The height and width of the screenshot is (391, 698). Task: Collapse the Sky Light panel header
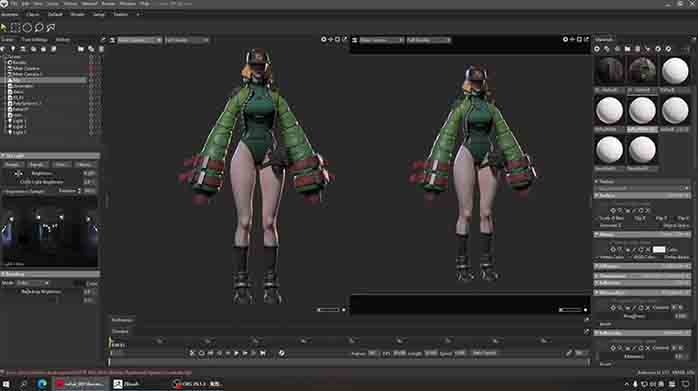tap(50, 155)
